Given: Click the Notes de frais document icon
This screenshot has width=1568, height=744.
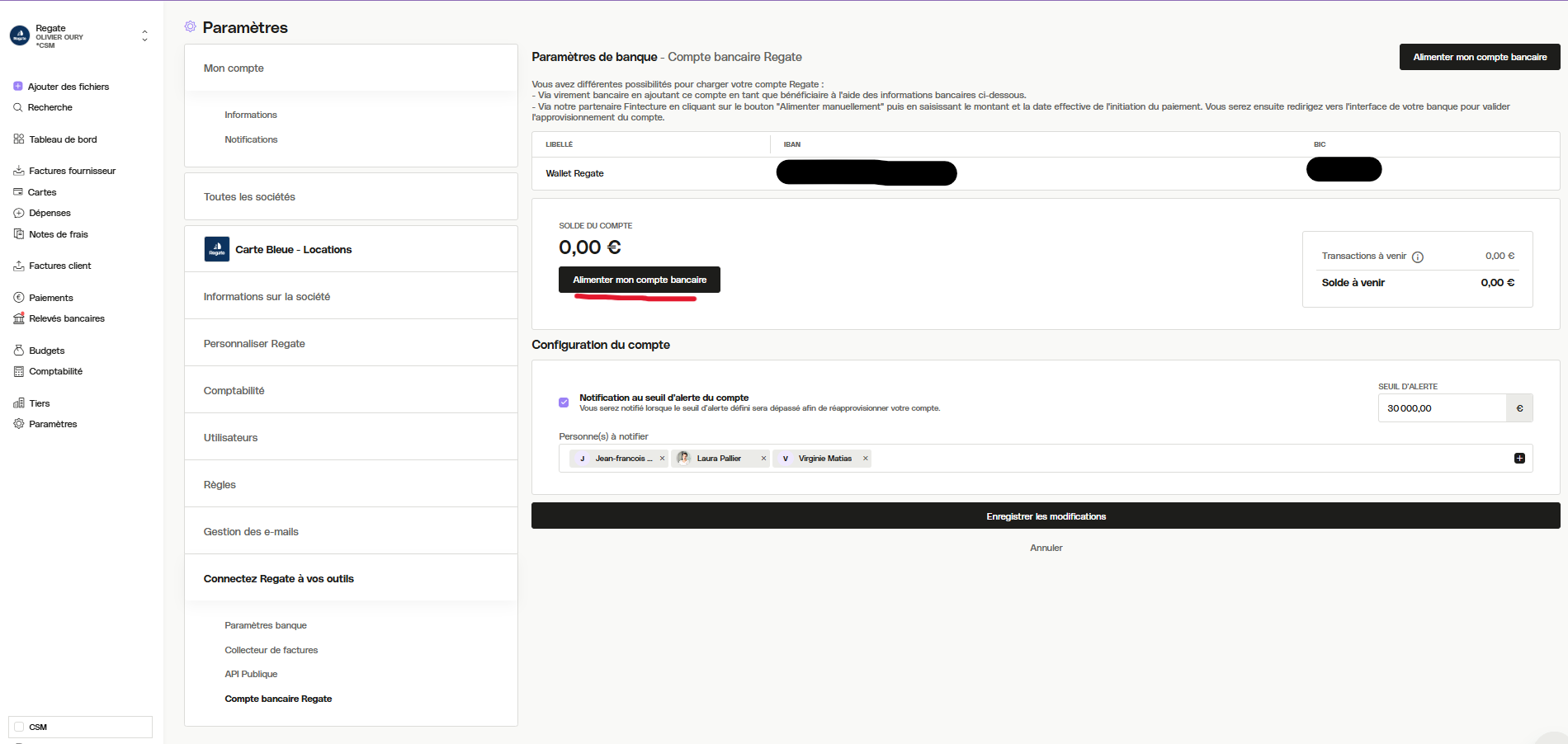Looking at the screenshot, I should click(x=18, y=233).
